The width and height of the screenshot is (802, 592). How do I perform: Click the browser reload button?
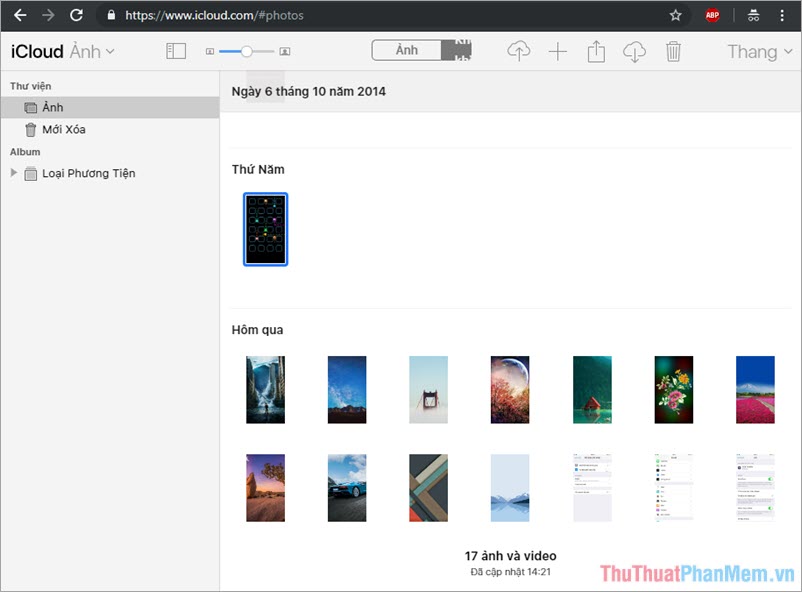coord(76,15)
